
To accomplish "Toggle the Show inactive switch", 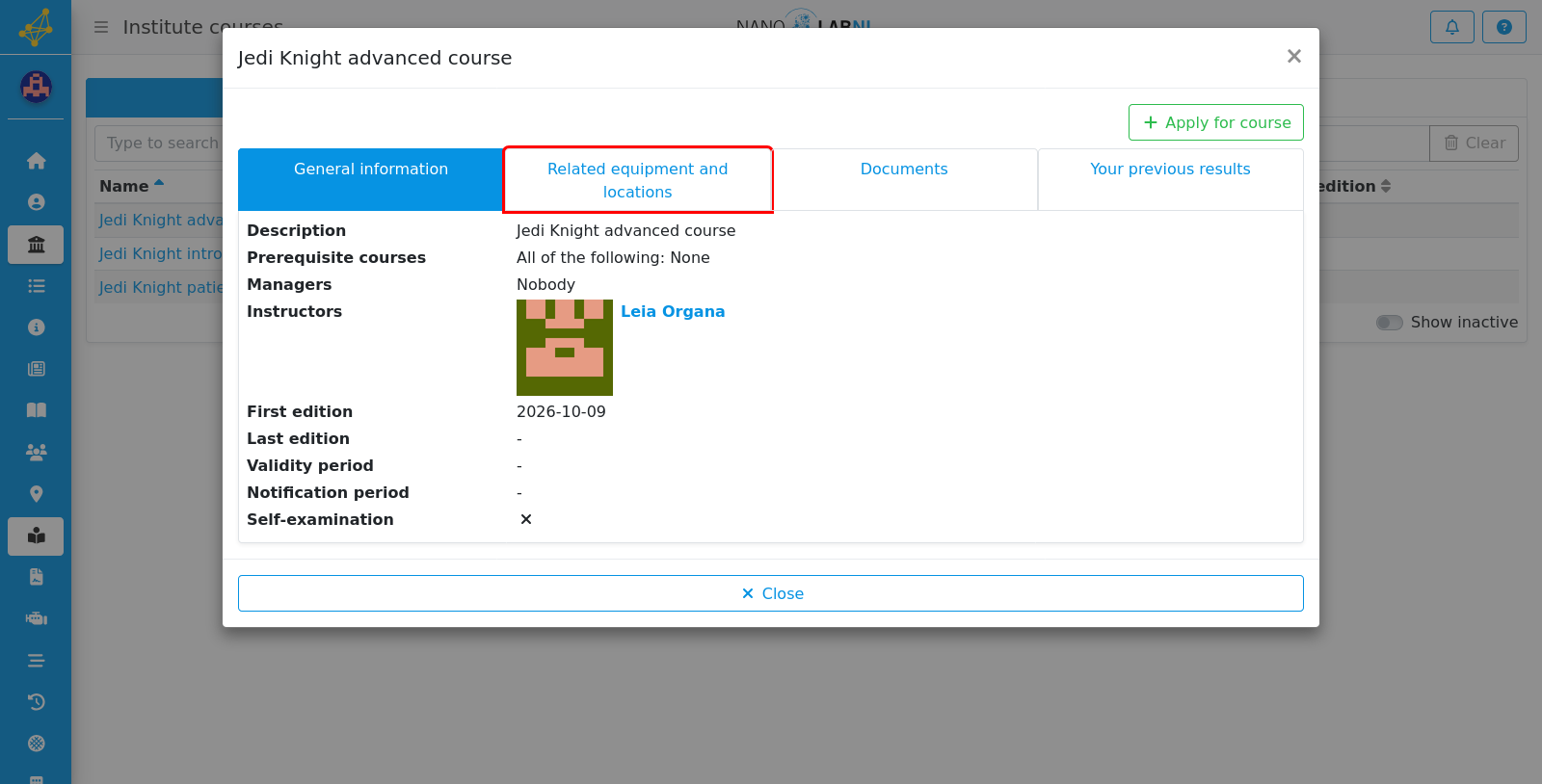I will (1390, 323).
